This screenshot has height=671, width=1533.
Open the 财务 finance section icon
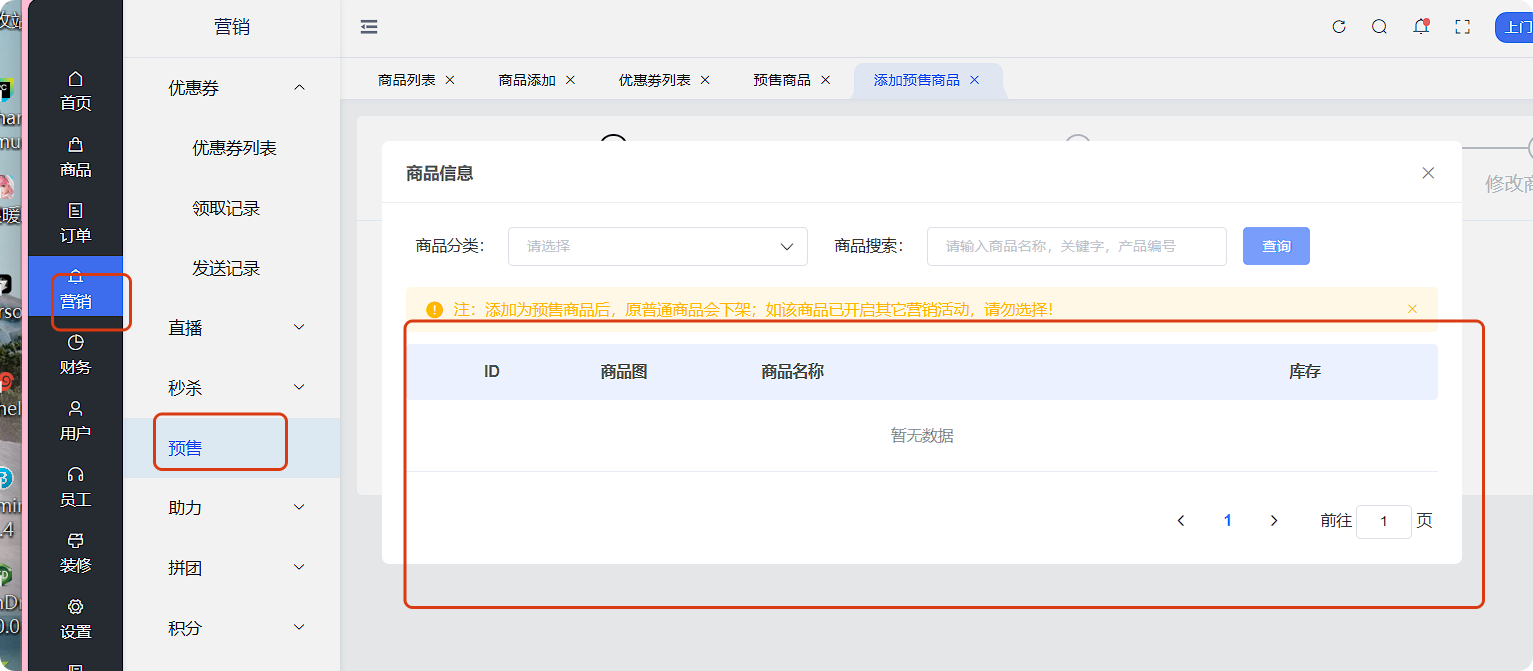pyautogui.click(x=75, y=343)
